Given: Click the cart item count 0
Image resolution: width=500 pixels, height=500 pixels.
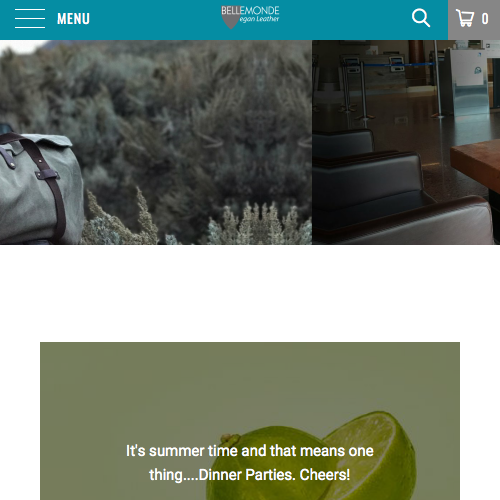Looking at the screenshot, I should click(x=485, y=19).
